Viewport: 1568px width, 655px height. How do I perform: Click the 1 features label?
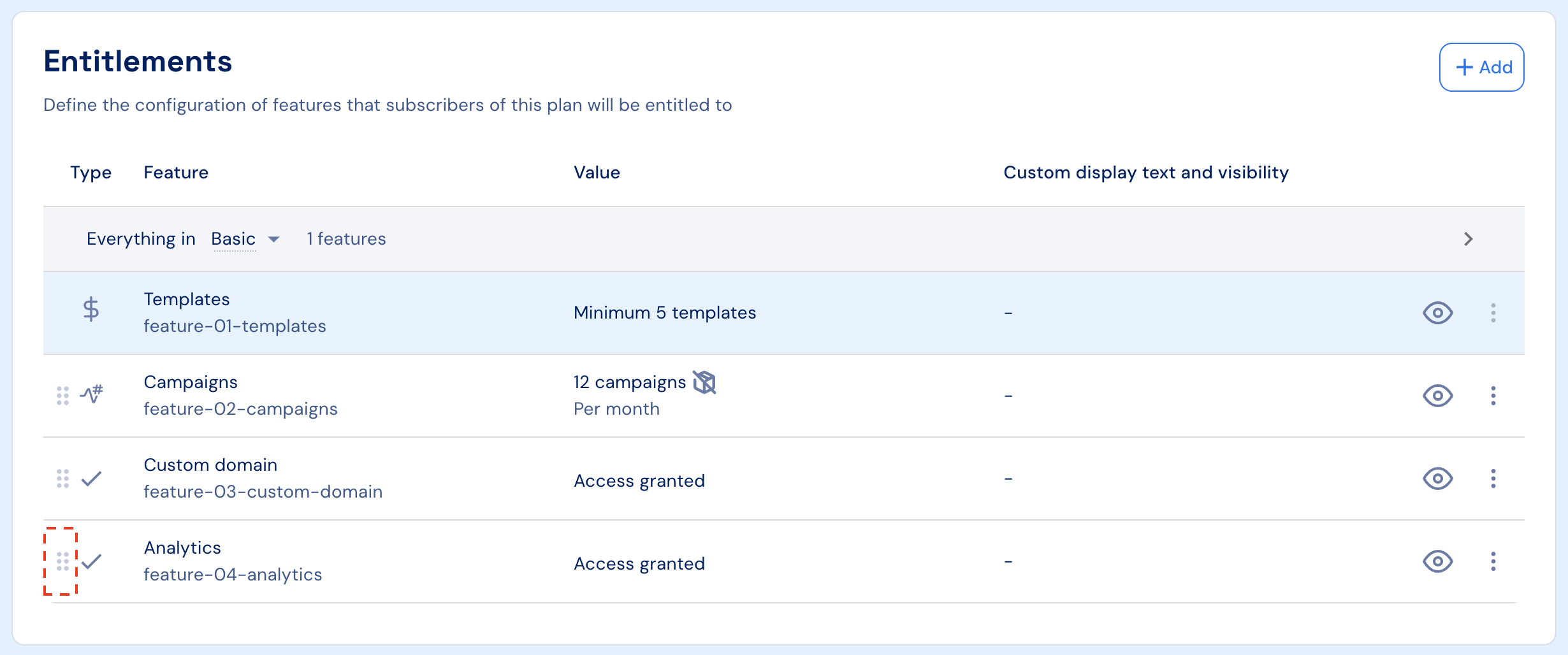(x=346, y=239)
